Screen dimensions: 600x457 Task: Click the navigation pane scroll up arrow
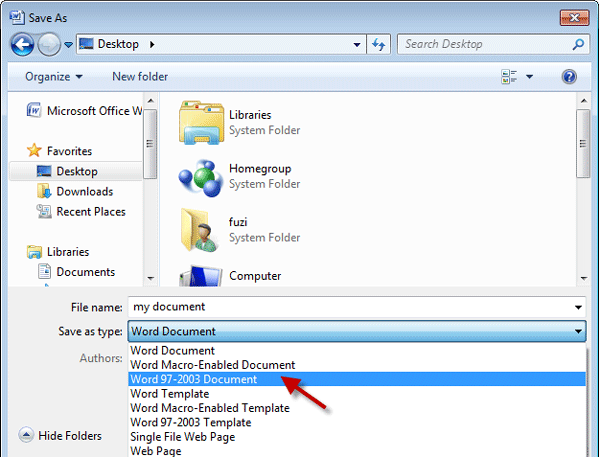click(x=150, y=101)
